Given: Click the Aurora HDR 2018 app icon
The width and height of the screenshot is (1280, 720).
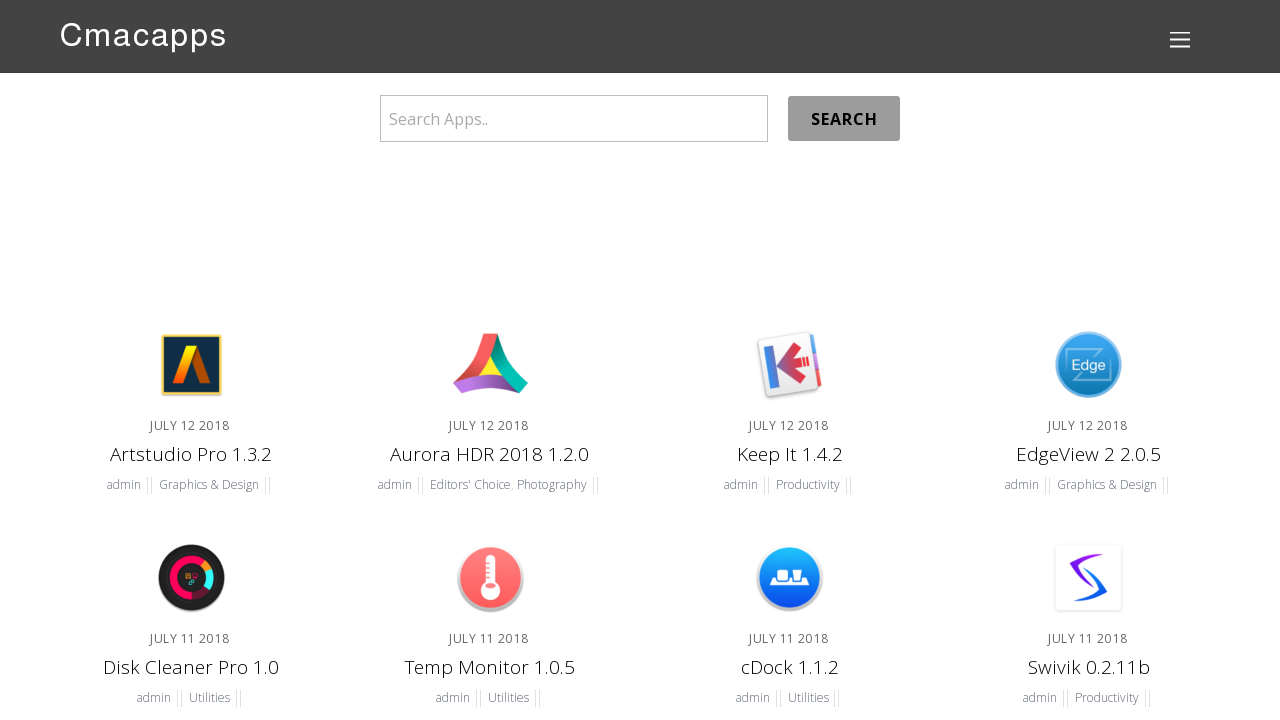Looking at the screenshot, I should point(490,365).
